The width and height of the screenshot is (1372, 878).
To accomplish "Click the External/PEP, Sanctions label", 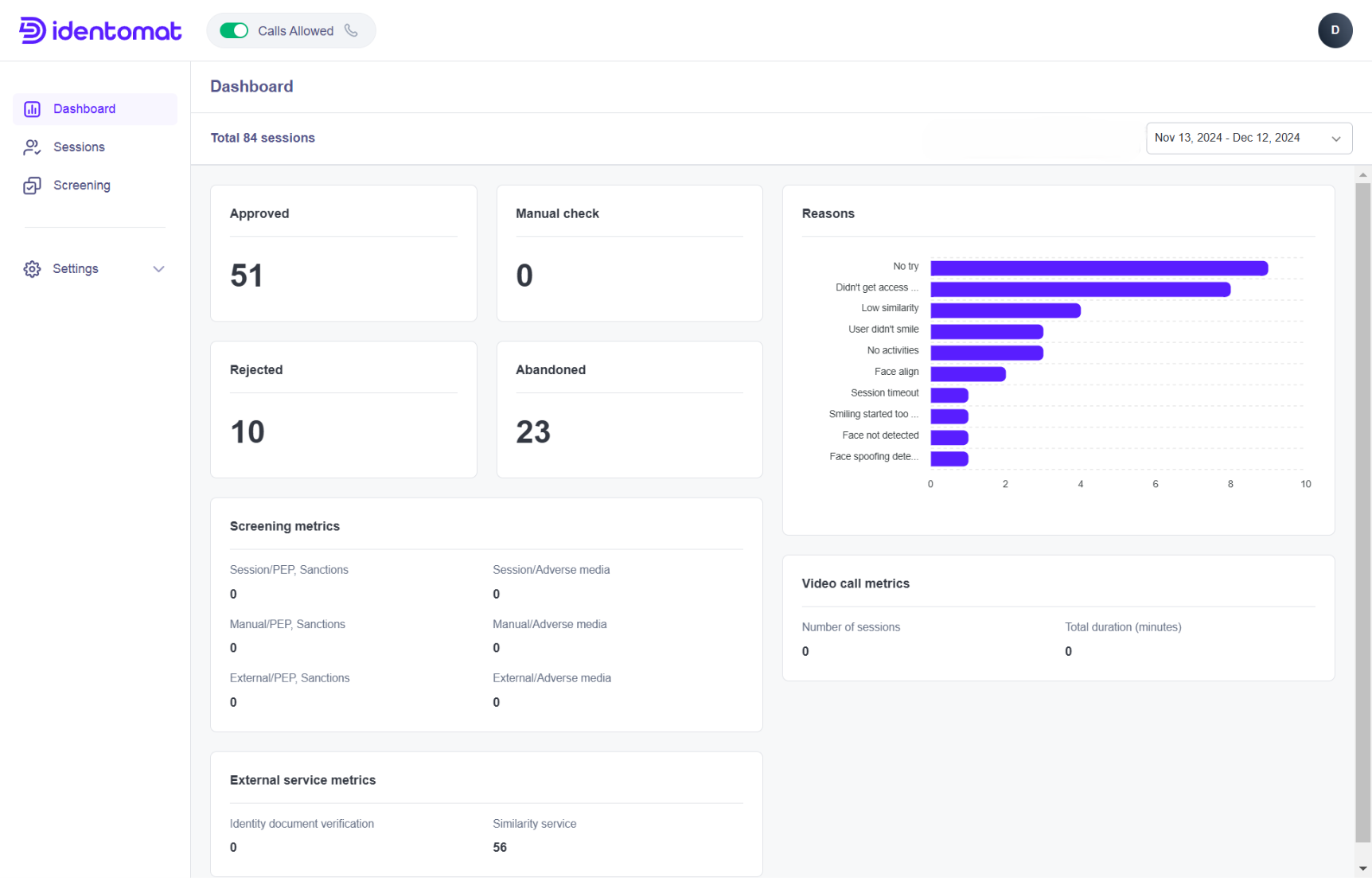I will point(290,678).
